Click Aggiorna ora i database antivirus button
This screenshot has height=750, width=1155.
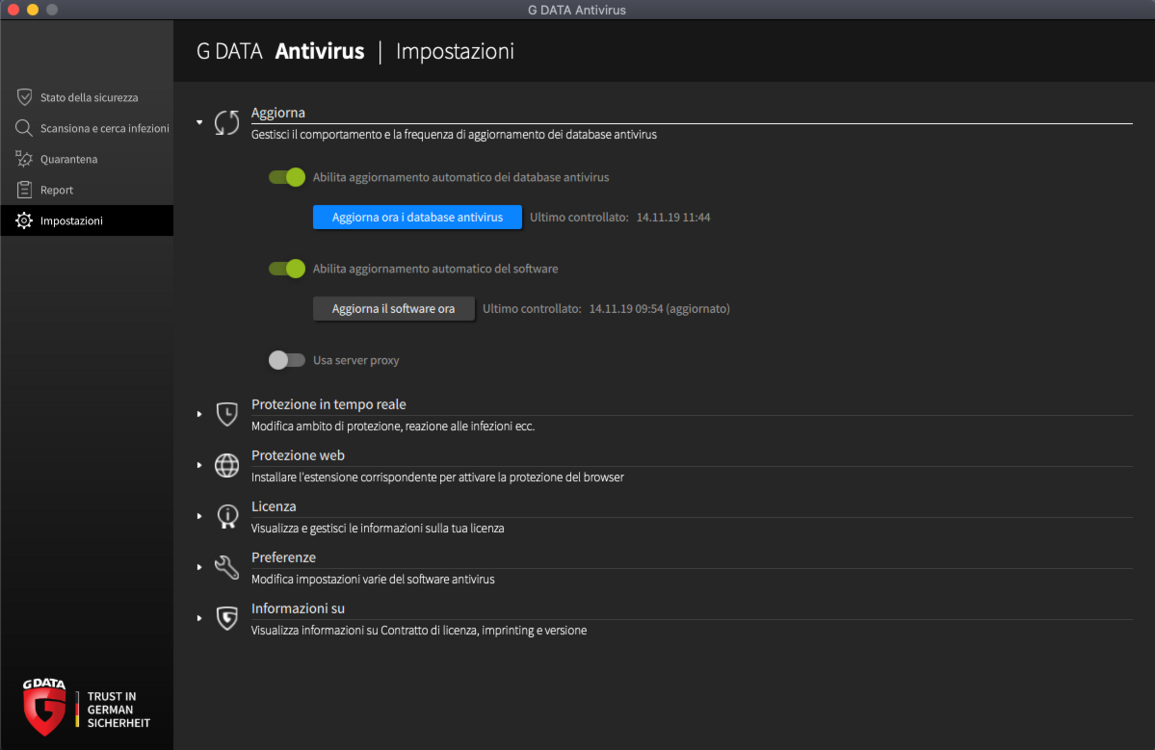pyautogui.click(x=417, y=217)
